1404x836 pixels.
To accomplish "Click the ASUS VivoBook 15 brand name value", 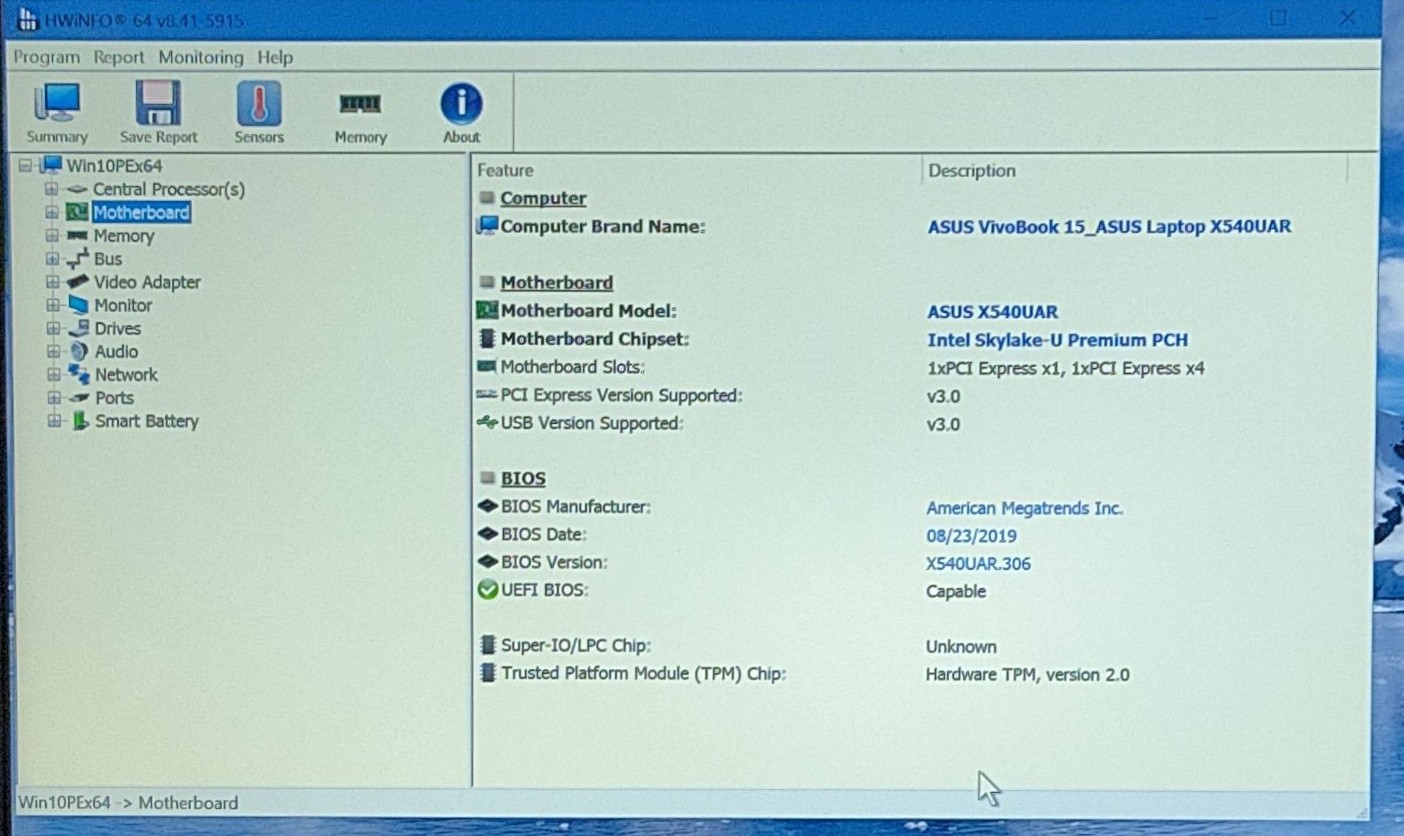I will coord(1109,227).
